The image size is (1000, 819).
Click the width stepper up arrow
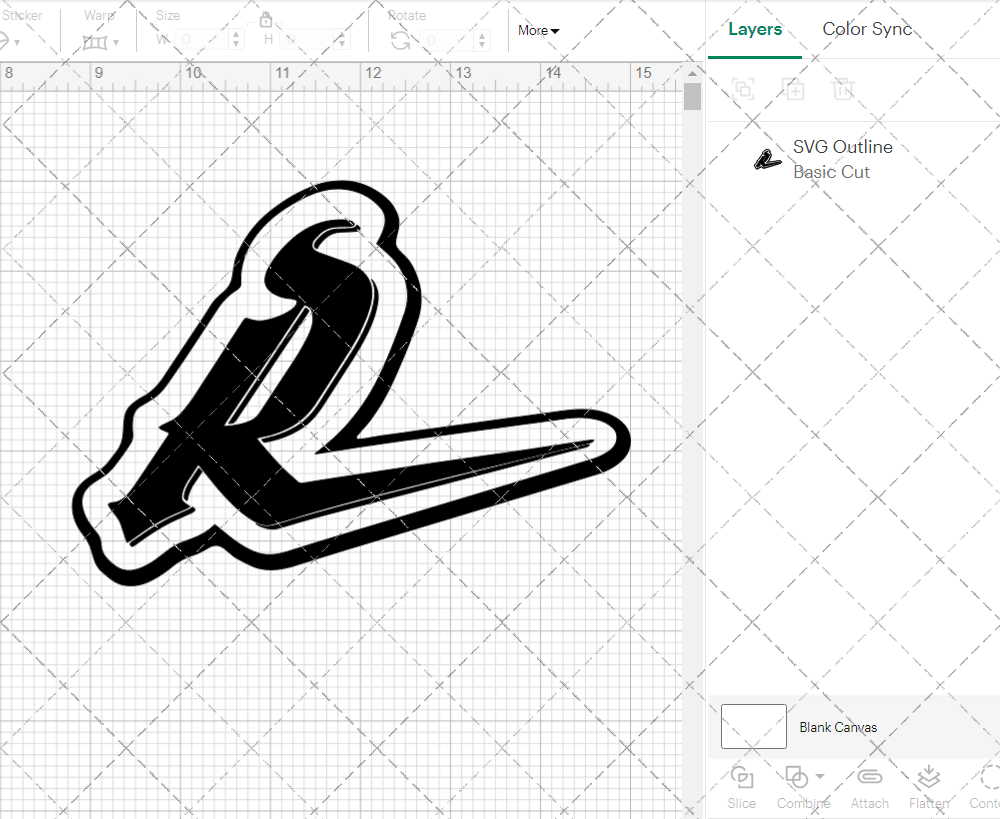pyautogui.click(x=236, y=34)
